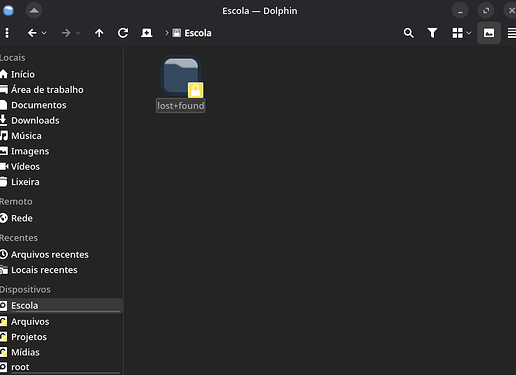This screenshot has width=516, height=375.
Task: Click the Escola device capacity bar
Action: (65, 312)
